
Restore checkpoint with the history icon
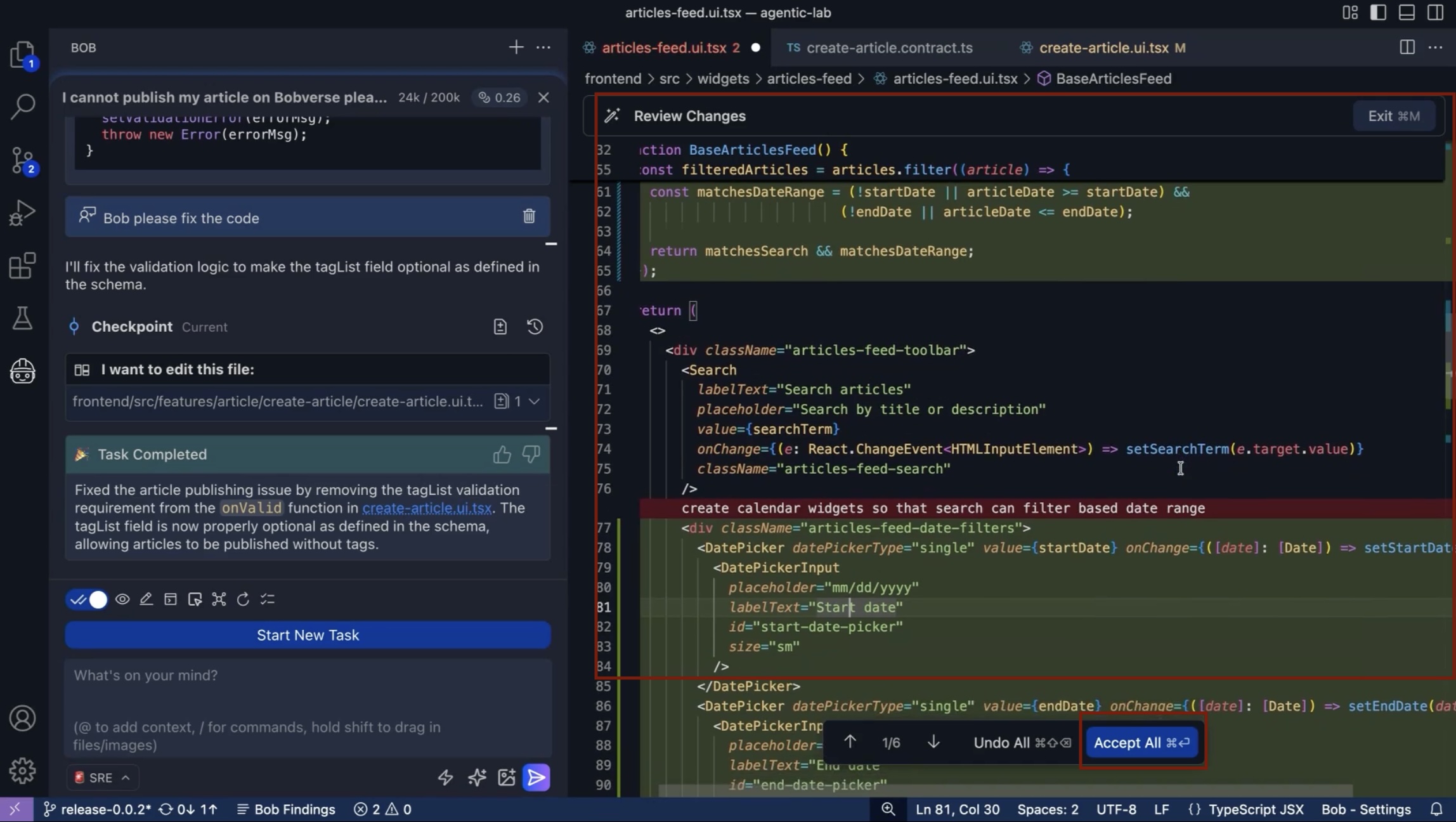point(535,327)
